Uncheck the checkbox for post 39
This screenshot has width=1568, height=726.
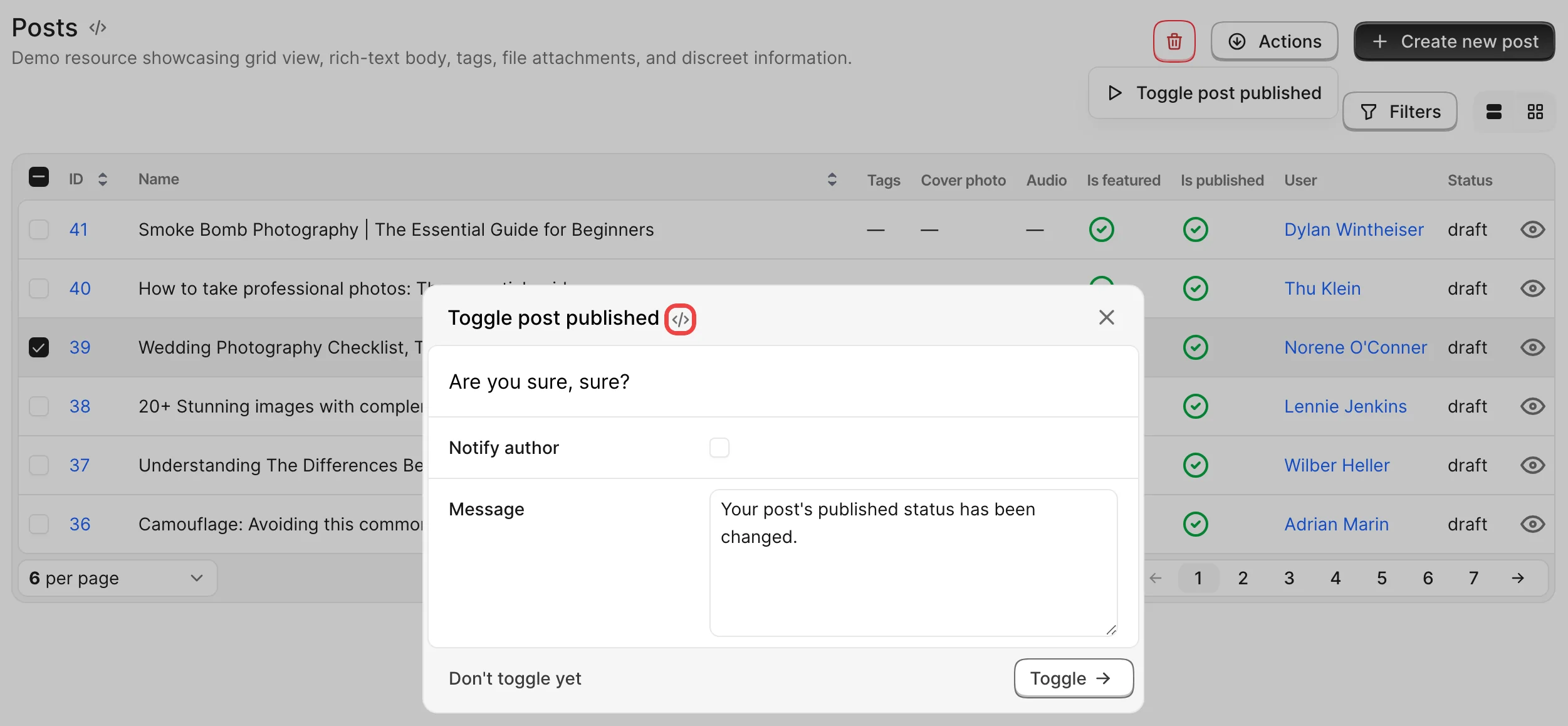pyautogui.click(x=39, y=347)
